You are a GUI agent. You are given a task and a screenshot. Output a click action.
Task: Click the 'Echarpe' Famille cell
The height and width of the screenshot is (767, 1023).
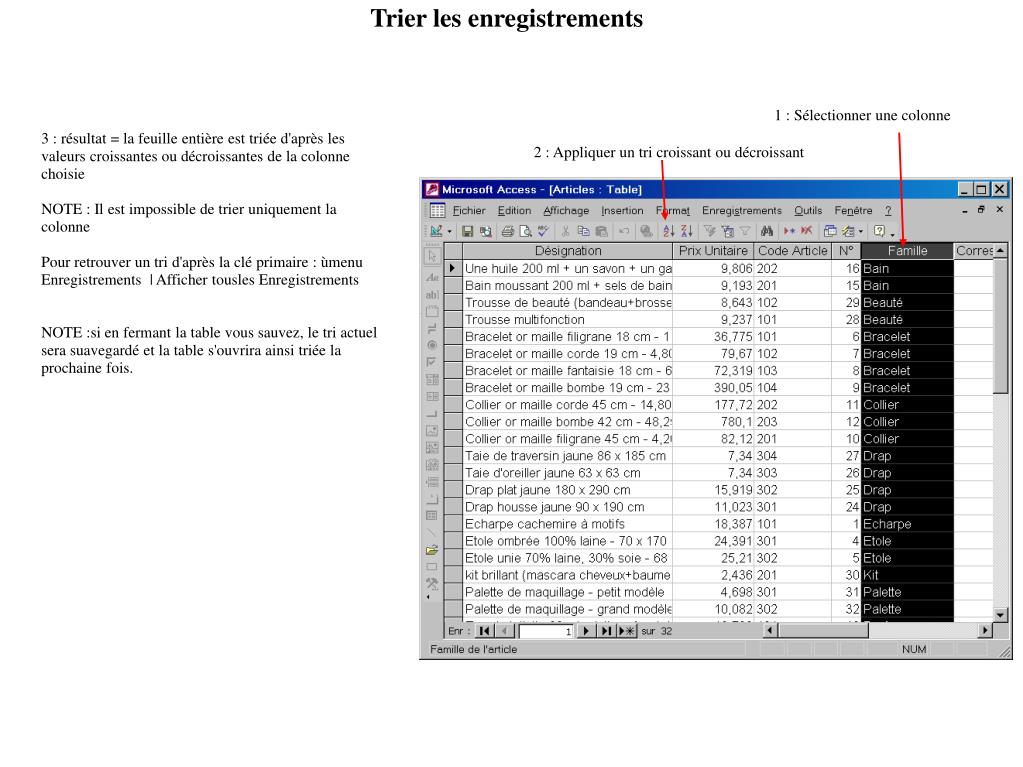[908, 524]
